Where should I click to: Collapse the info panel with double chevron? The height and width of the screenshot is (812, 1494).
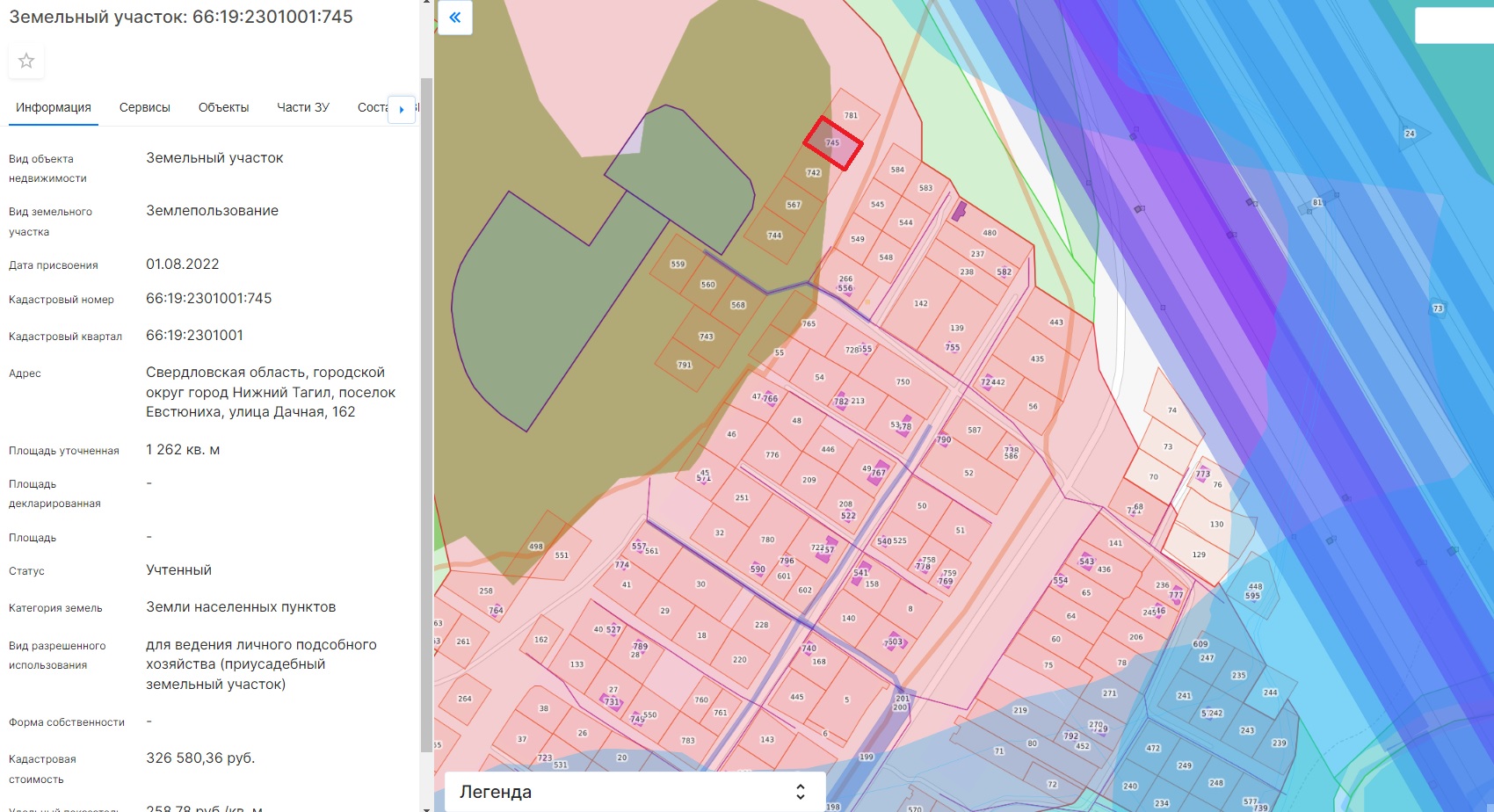point(454,18)
